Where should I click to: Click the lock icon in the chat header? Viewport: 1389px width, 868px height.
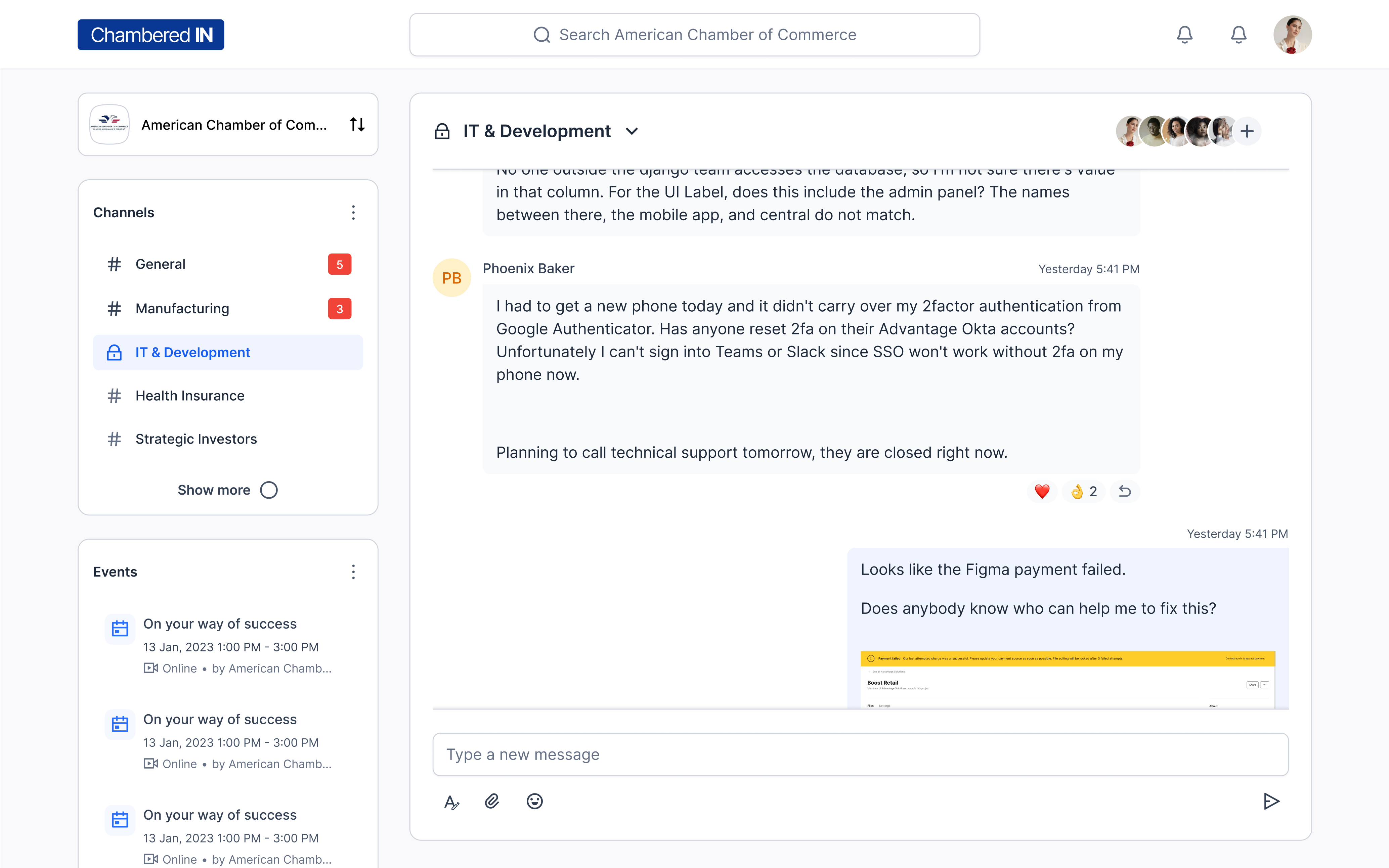click(442, 131)
